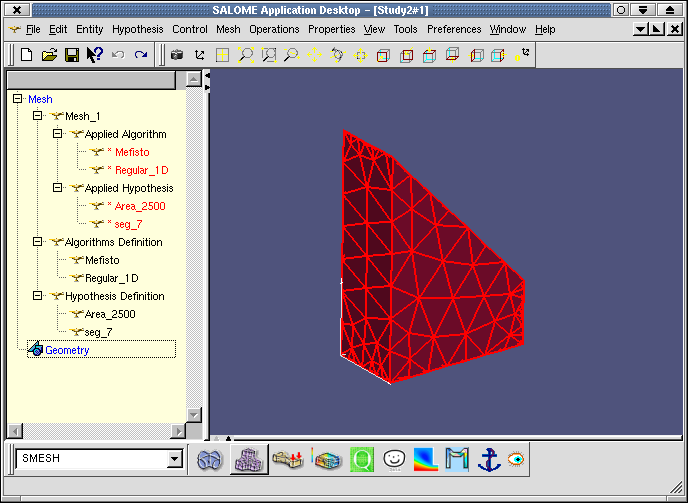Select black seg_7 under Hypothesis Definition
Viewport: 688px width, 503px height.
(99, 332)
